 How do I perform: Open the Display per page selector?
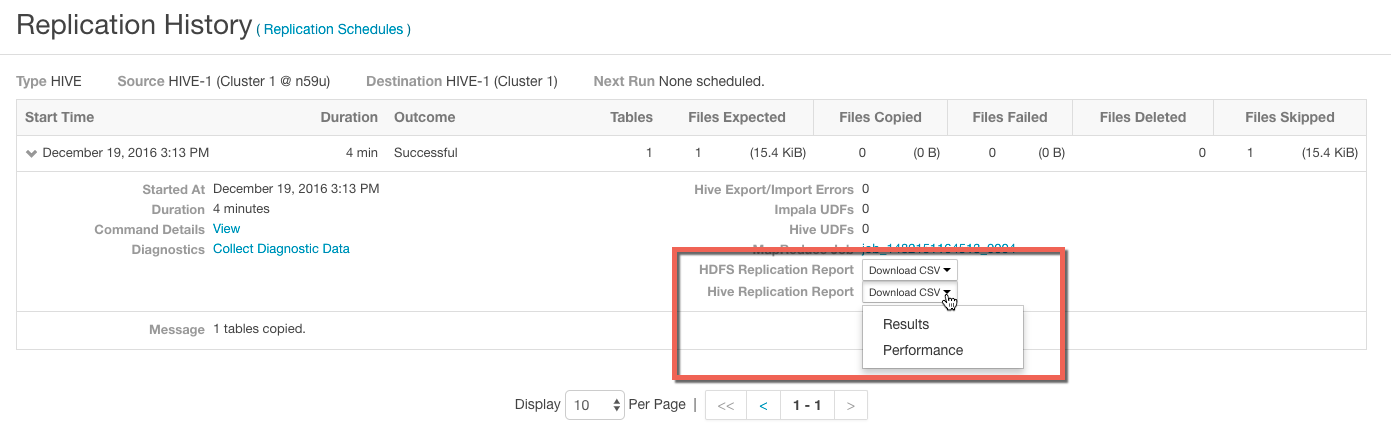click(x=595, y=405)
